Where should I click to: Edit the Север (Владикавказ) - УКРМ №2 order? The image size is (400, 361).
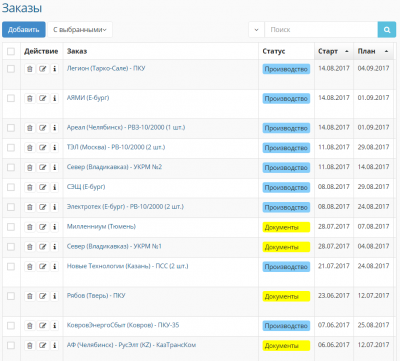42,167
